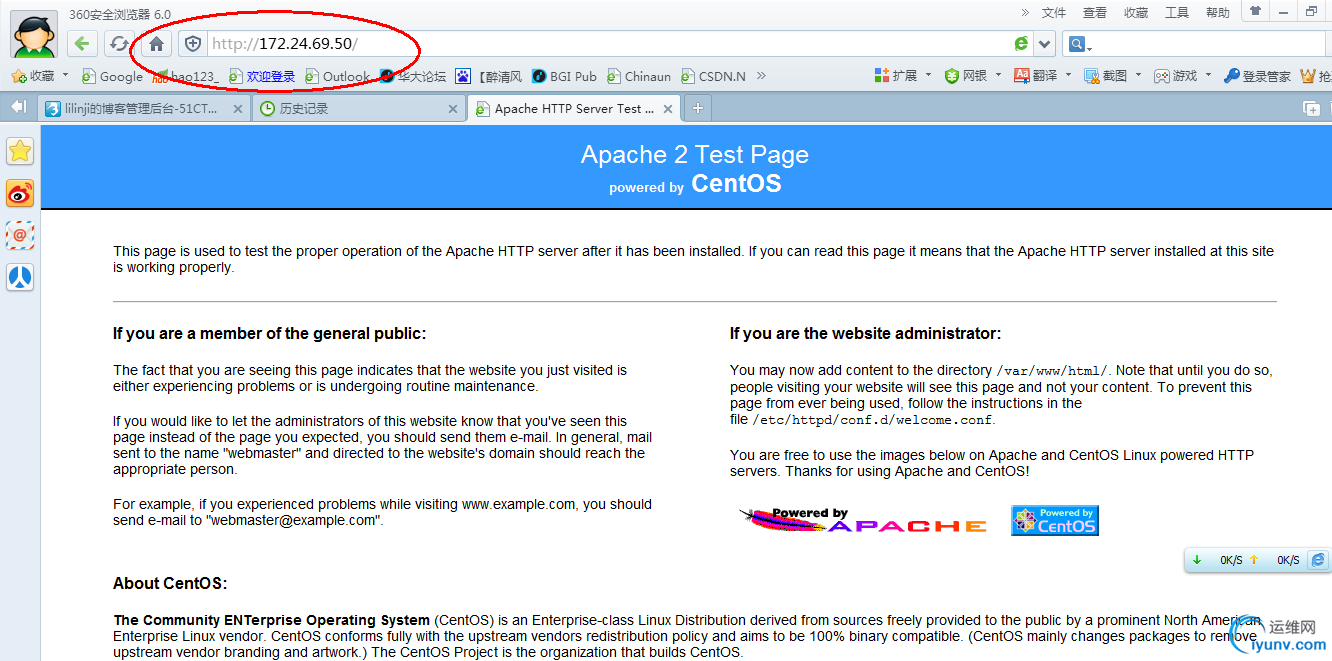This screenshot has width=1332, height=661.
Task: Click the security shield icon in address bar
Action: coord(193,44)
